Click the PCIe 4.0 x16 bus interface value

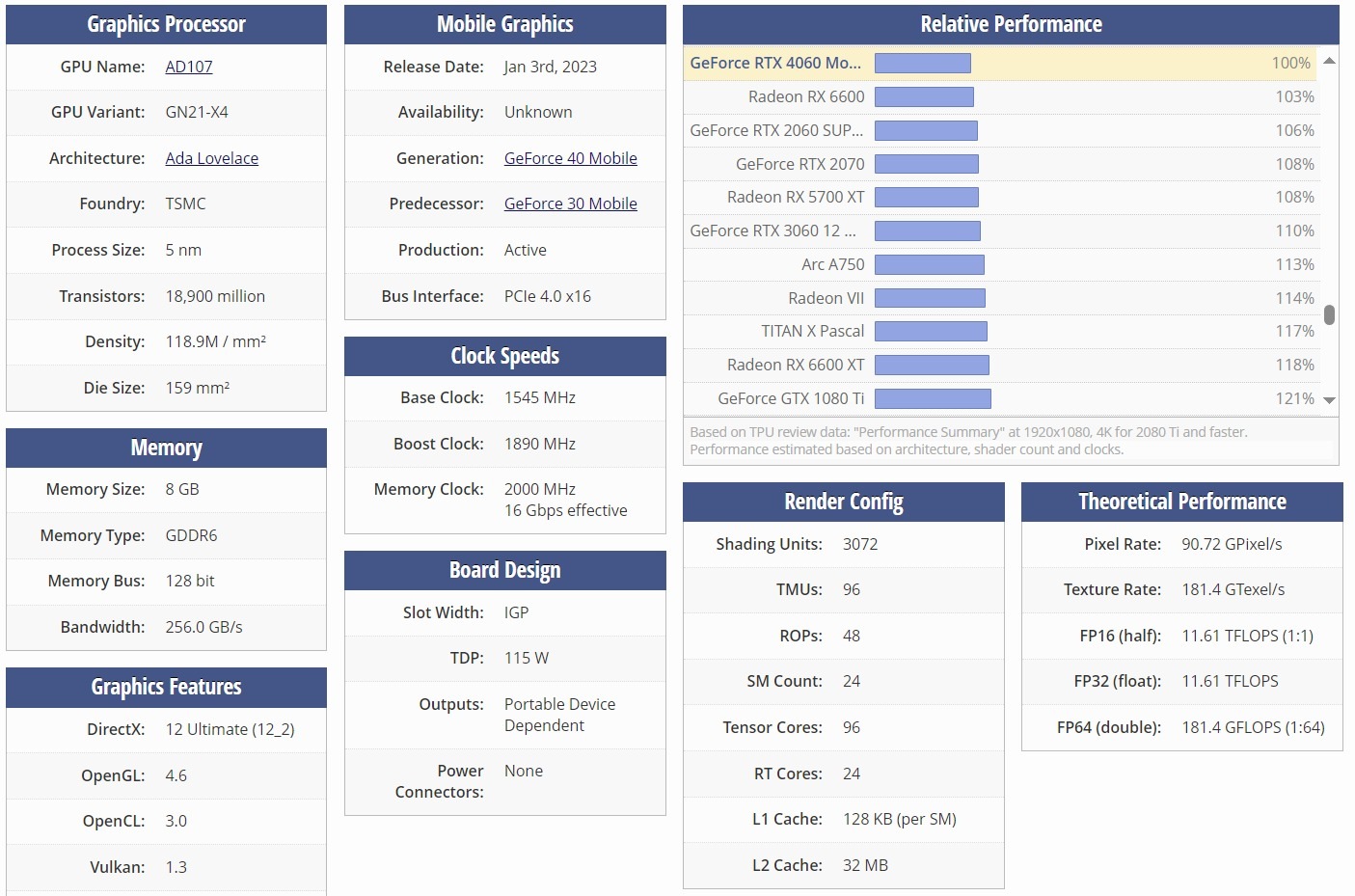click(x=548, y=296)
